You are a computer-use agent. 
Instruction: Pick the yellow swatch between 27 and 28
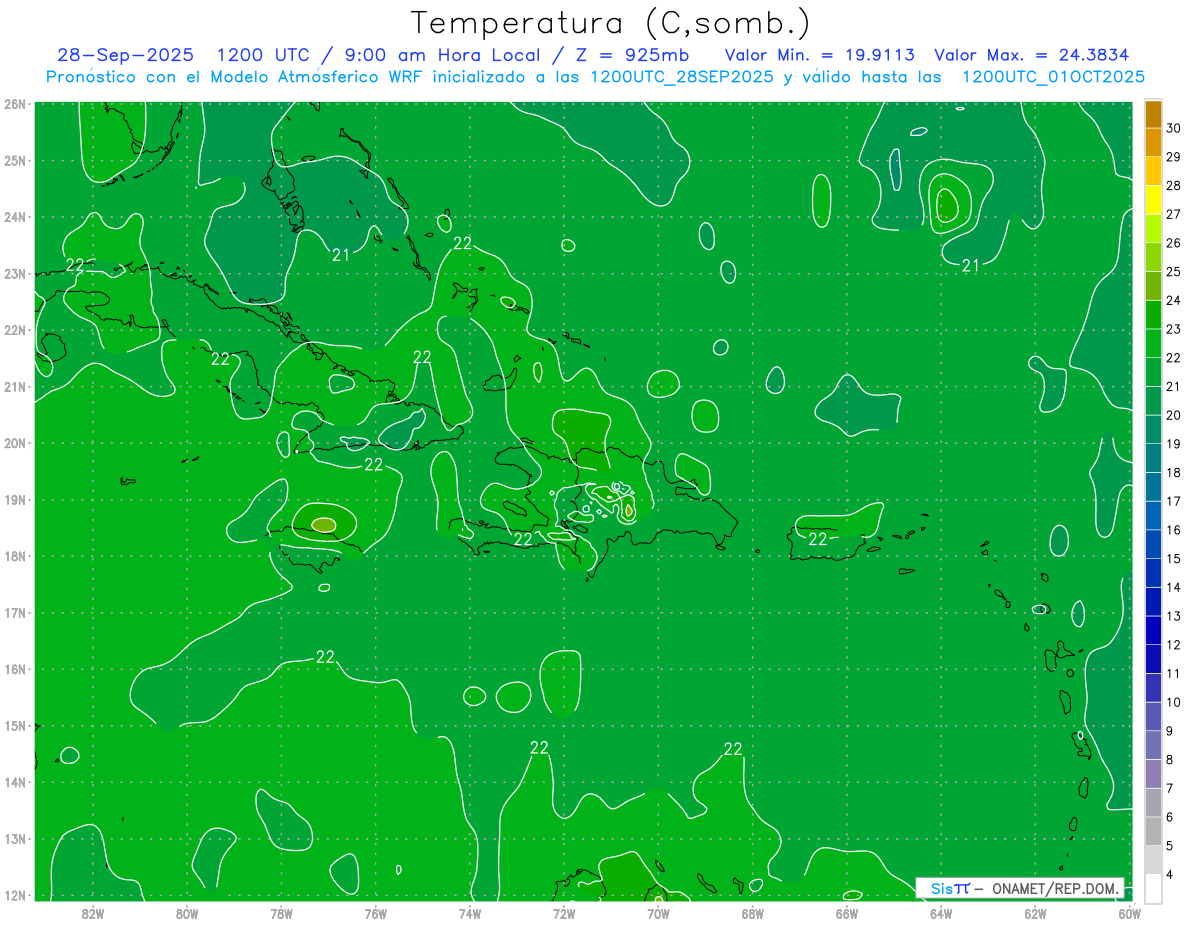(x=1153, y=200)
